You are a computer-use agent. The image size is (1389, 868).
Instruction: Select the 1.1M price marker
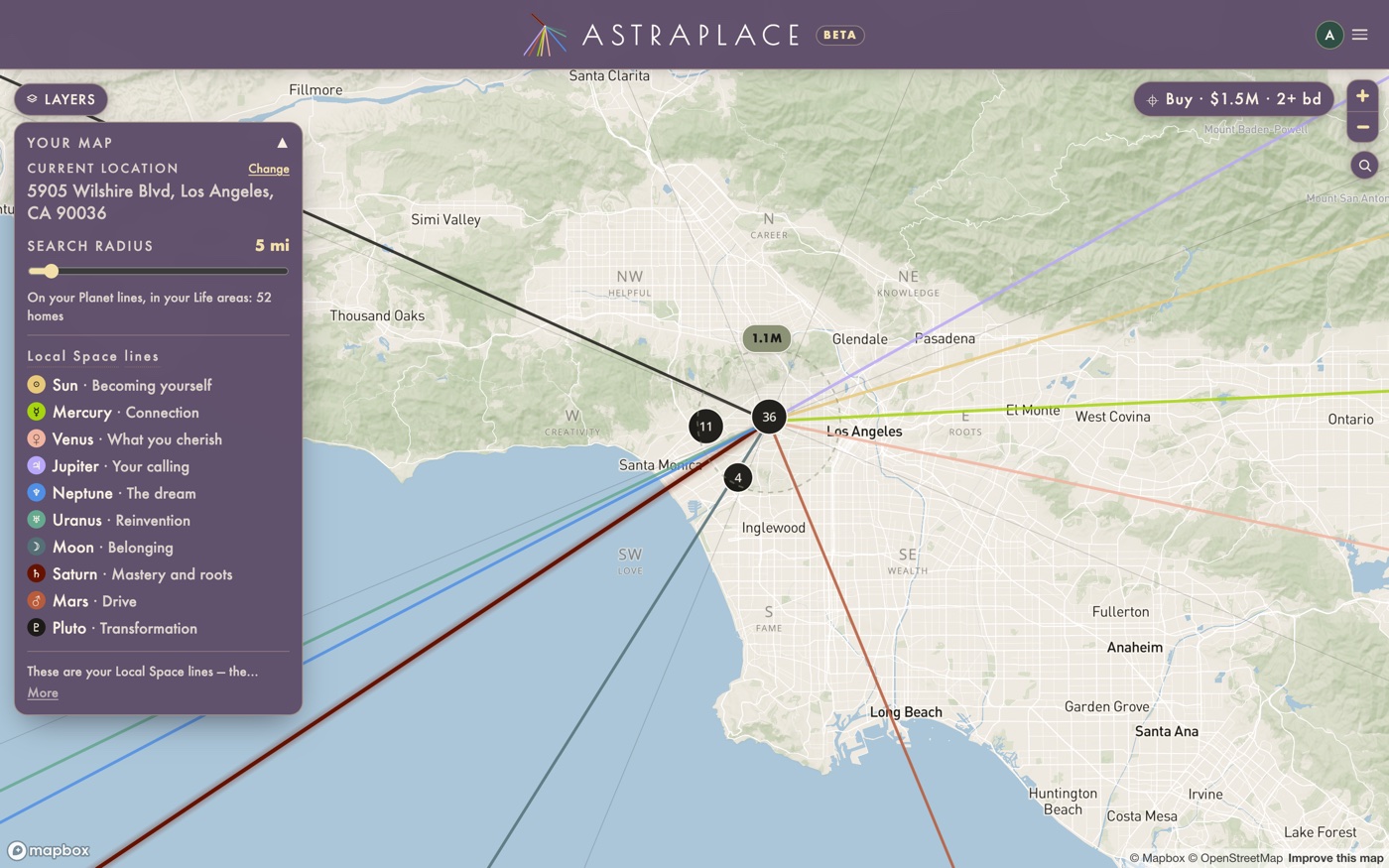(767, 338)
